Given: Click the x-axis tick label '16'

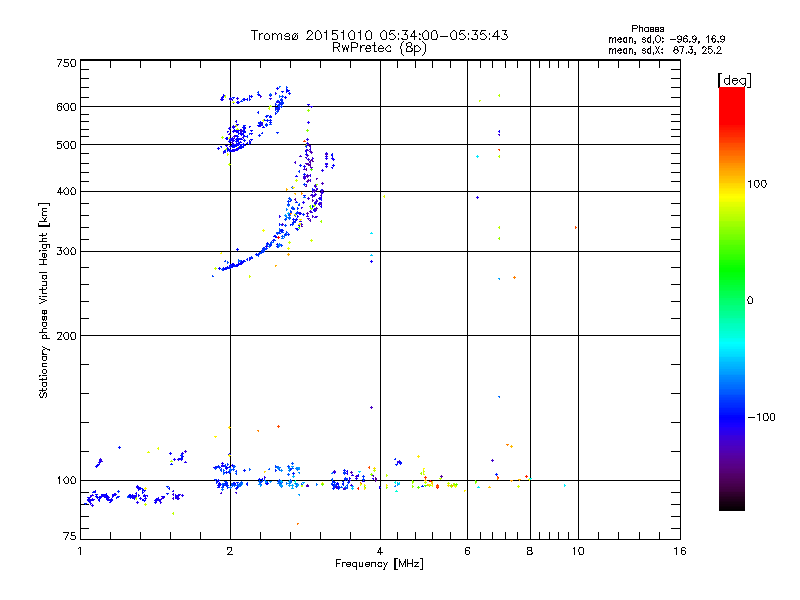Looking at the screenshot, I should 680,551.
